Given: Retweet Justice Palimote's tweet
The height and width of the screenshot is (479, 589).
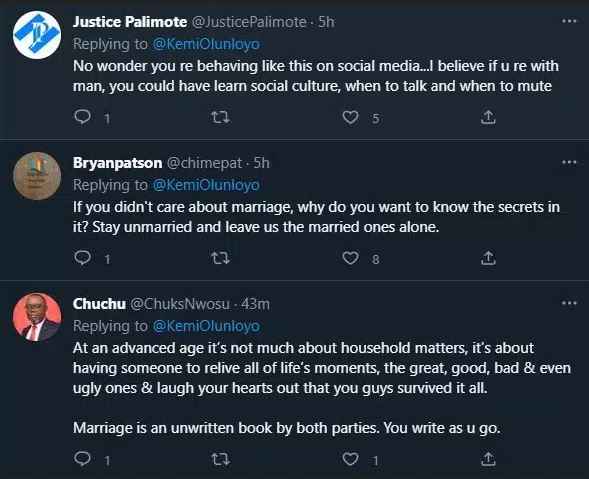Looking at the screenshot, I should pyautogui.click(x=220, y=117).
